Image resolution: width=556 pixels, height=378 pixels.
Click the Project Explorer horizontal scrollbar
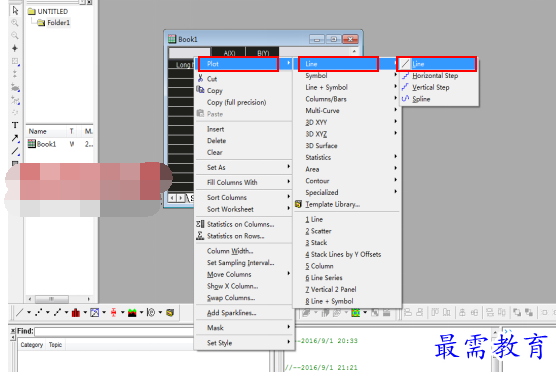click(x=59, y=299)
